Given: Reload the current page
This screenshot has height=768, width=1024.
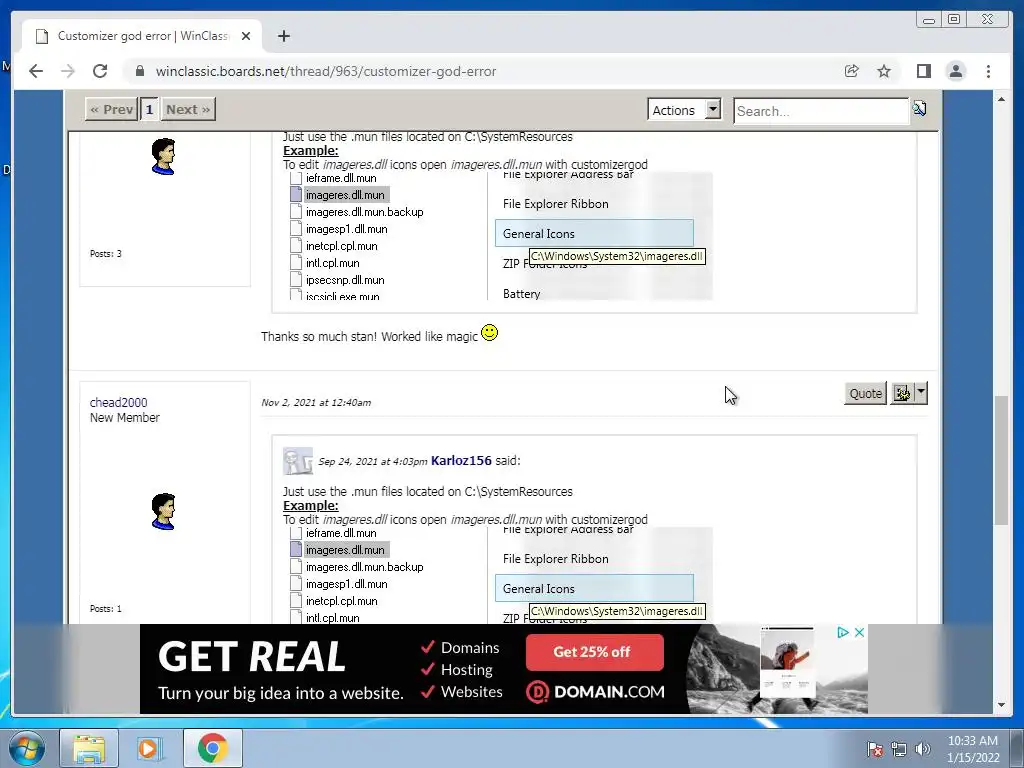Looking at the screenshot, I should pos(100,71).
